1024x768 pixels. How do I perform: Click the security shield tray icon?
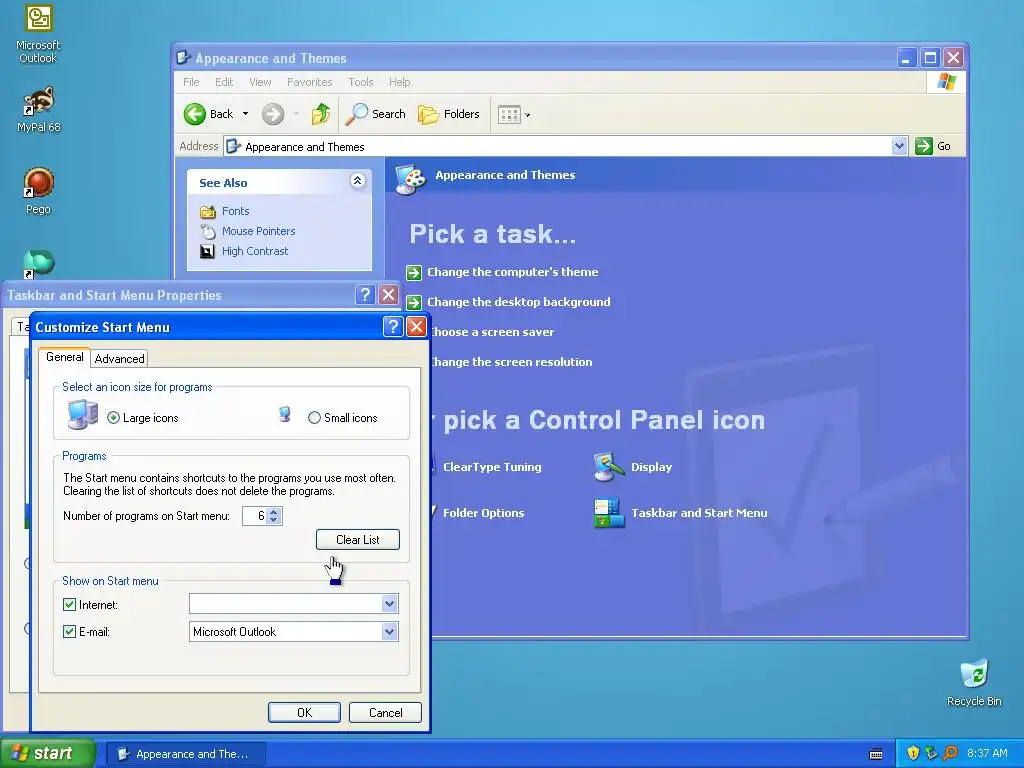pos(913,753)
